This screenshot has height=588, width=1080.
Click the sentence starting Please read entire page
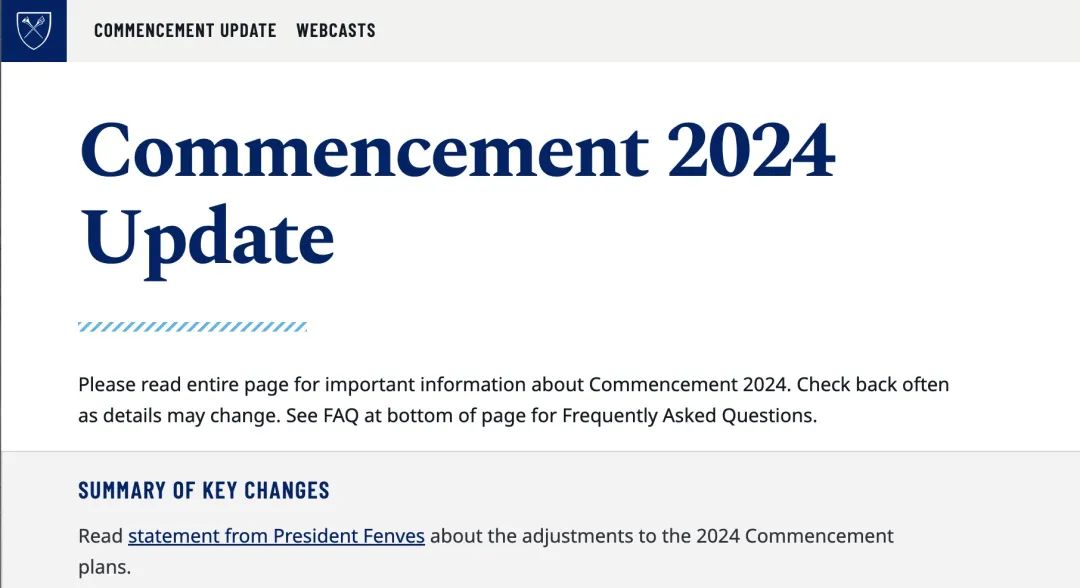click(435, 384)
